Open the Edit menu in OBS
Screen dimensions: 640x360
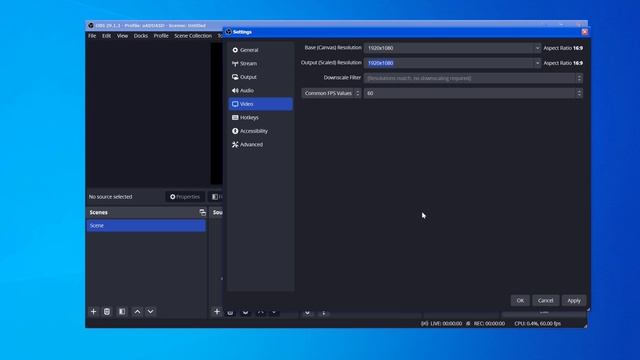(107, 36)
